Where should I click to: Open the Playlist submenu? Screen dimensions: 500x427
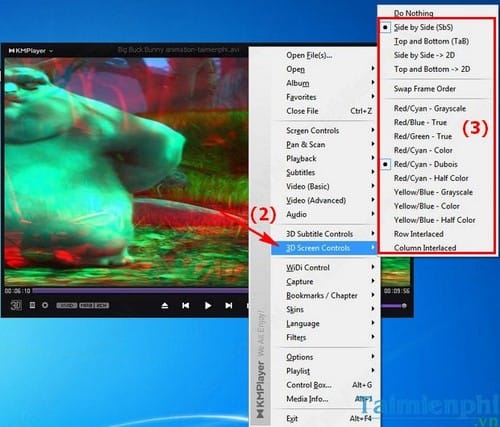click(324, 371)
